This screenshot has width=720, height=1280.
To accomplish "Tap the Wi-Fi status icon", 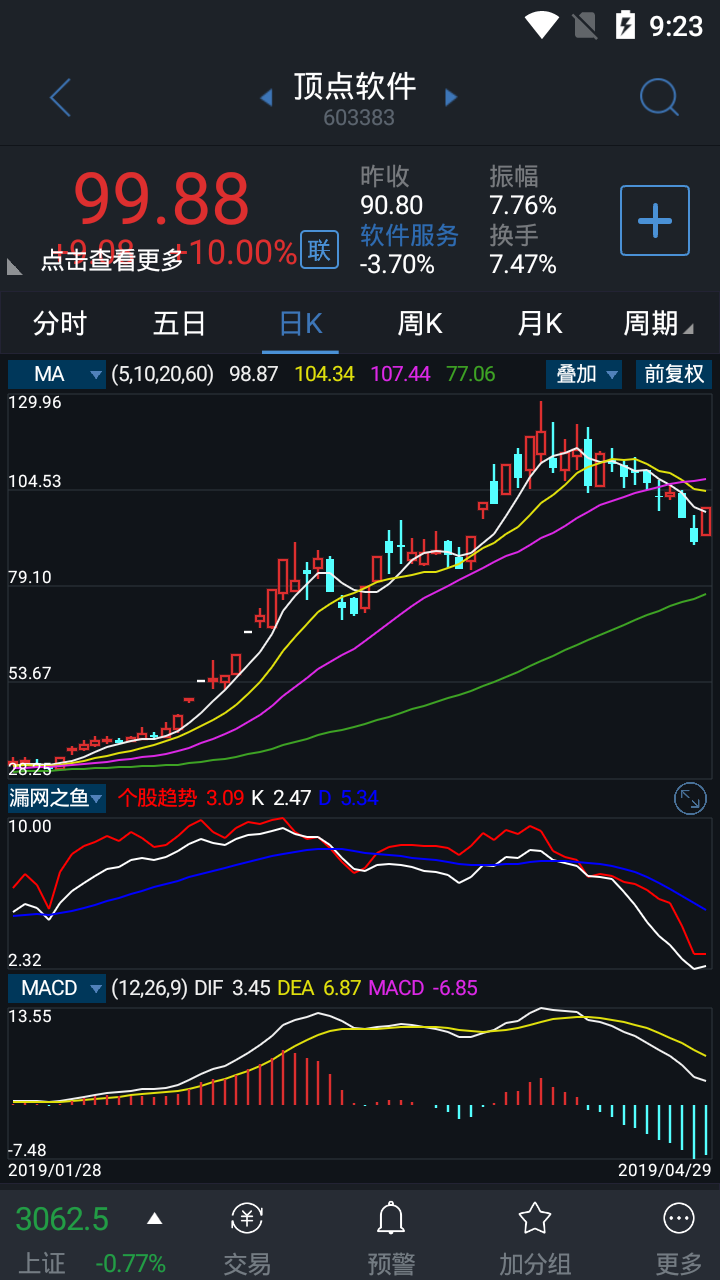I will click(x=541, y=25).
